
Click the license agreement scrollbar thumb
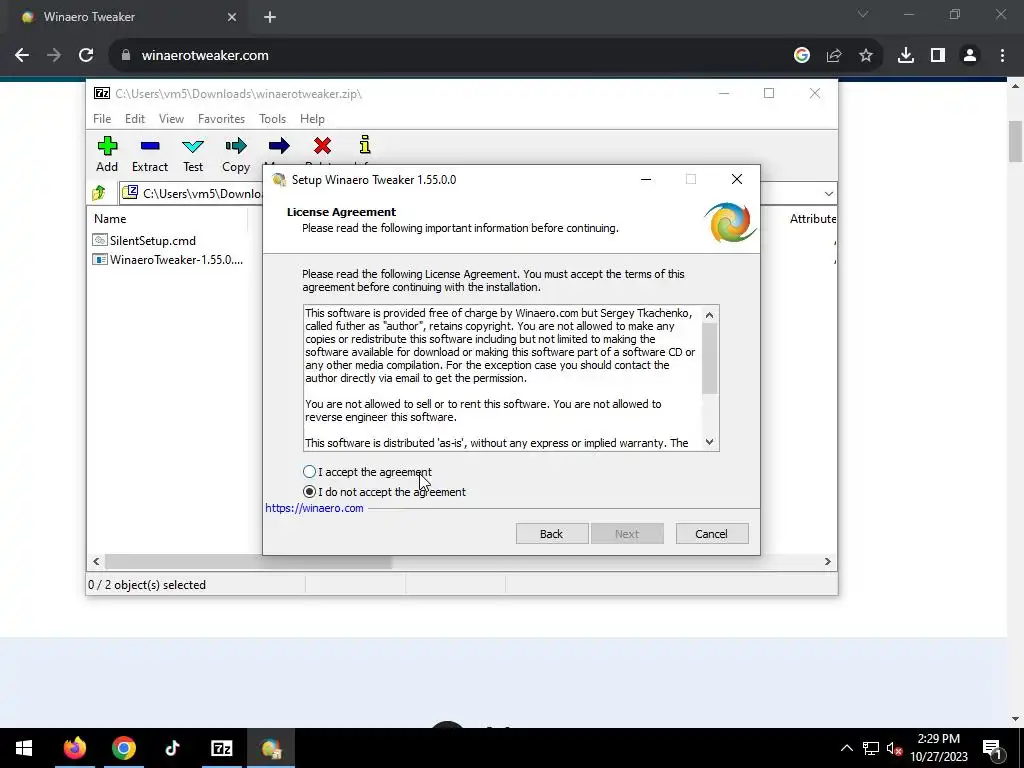tap(710, 358)
